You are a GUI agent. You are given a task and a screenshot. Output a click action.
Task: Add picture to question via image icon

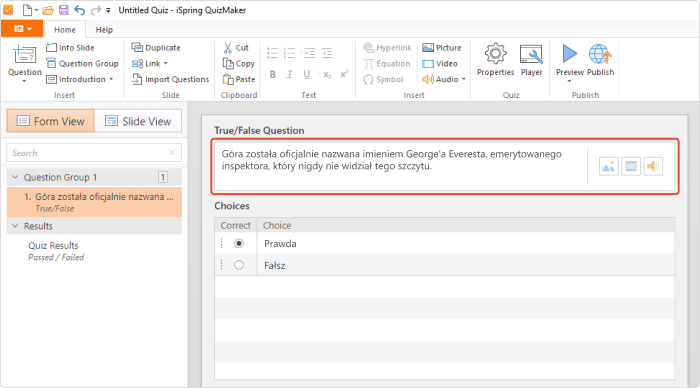click(608, 167)
